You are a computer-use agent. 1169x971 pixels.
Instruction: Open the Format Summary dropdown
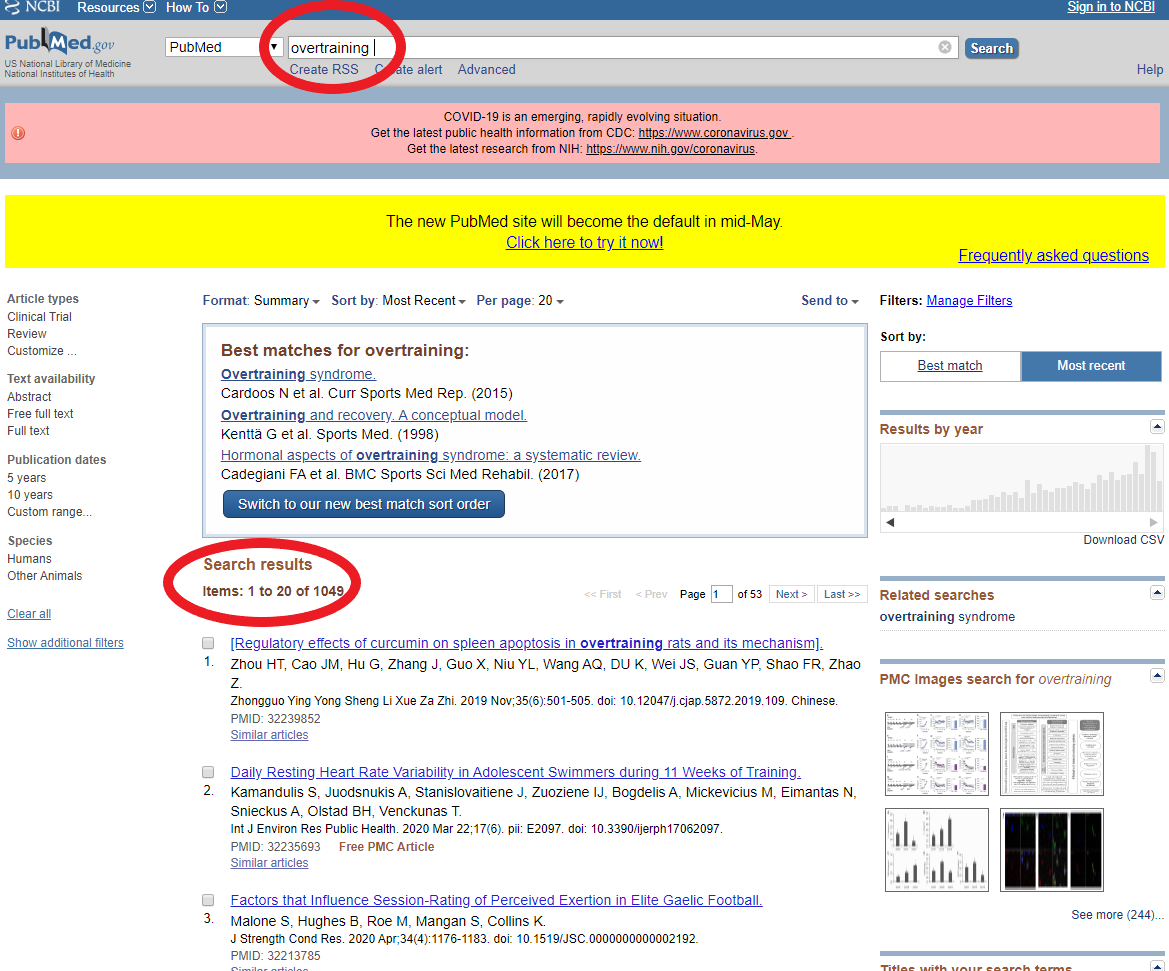point(261,301)
